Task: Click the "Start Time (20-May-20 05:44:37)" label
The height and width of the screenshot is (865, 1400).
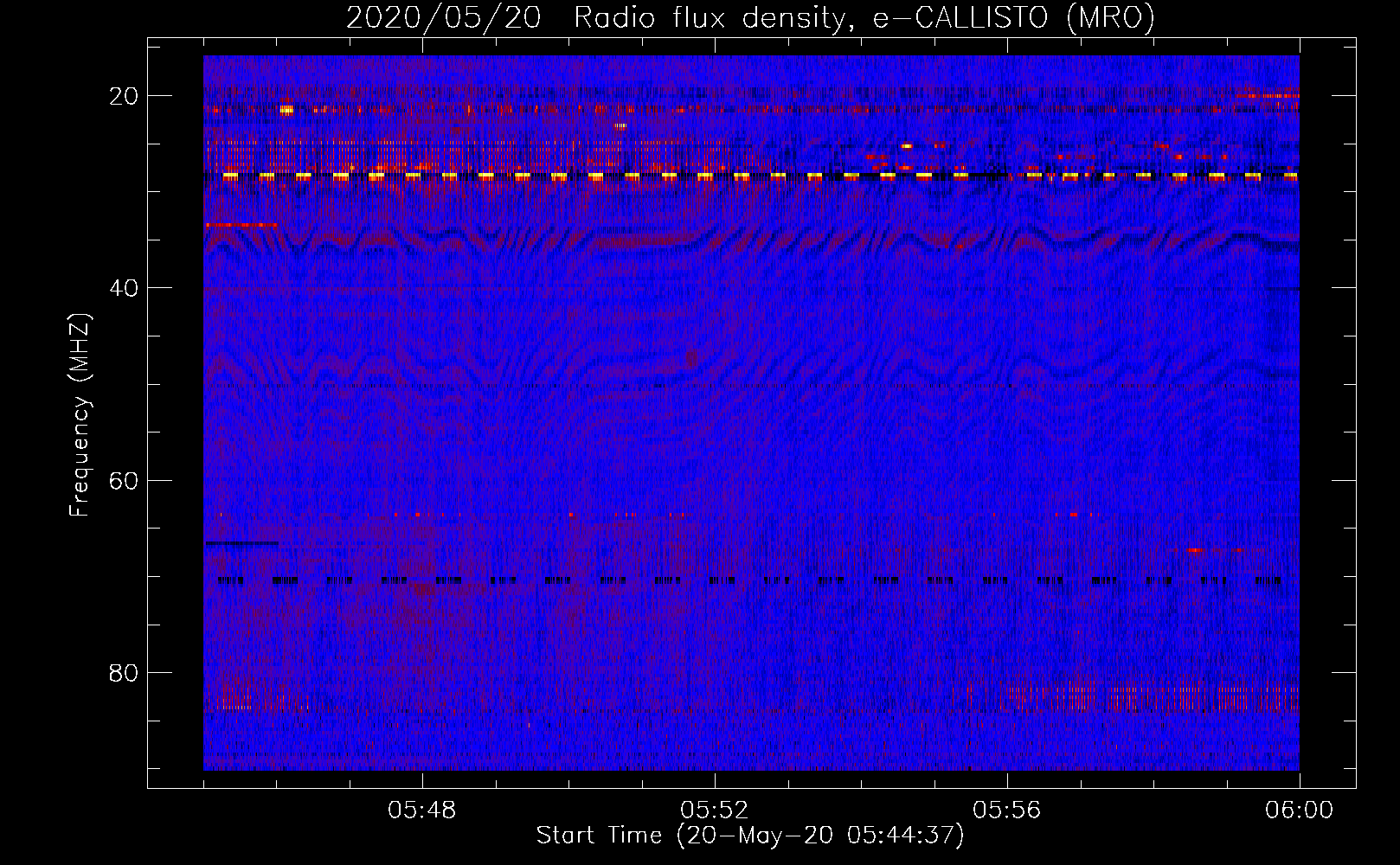Action: pos(750,836)
